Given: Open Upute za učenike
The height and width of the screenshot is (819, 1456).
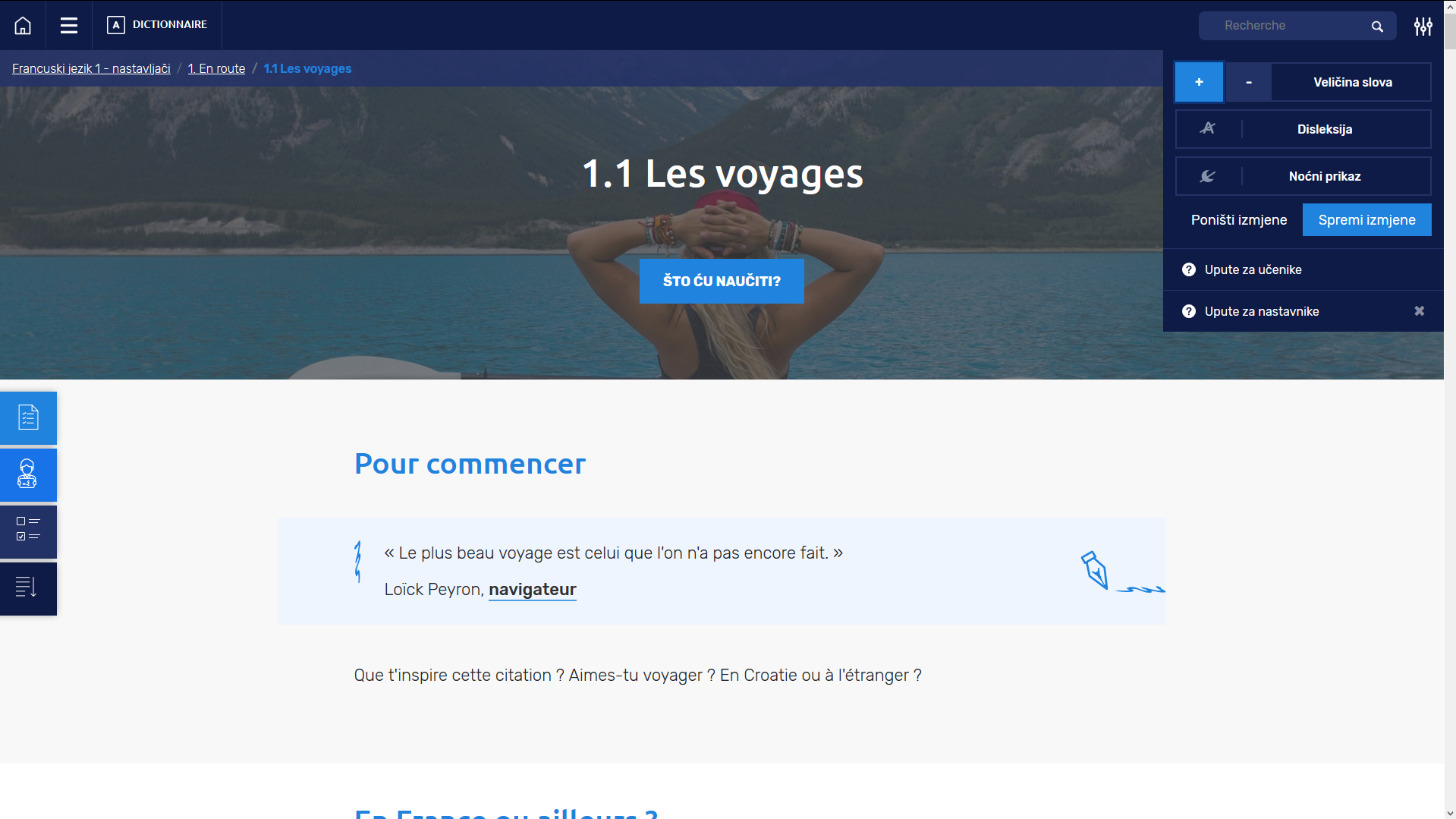Looking at the screenshot, I should (1253, 269).
